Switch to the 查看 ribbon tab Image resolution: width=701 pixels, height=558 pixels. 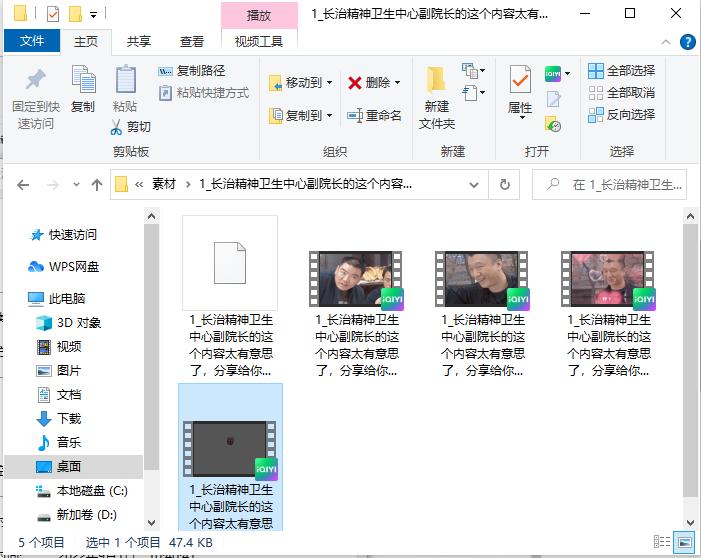[192, 42]
